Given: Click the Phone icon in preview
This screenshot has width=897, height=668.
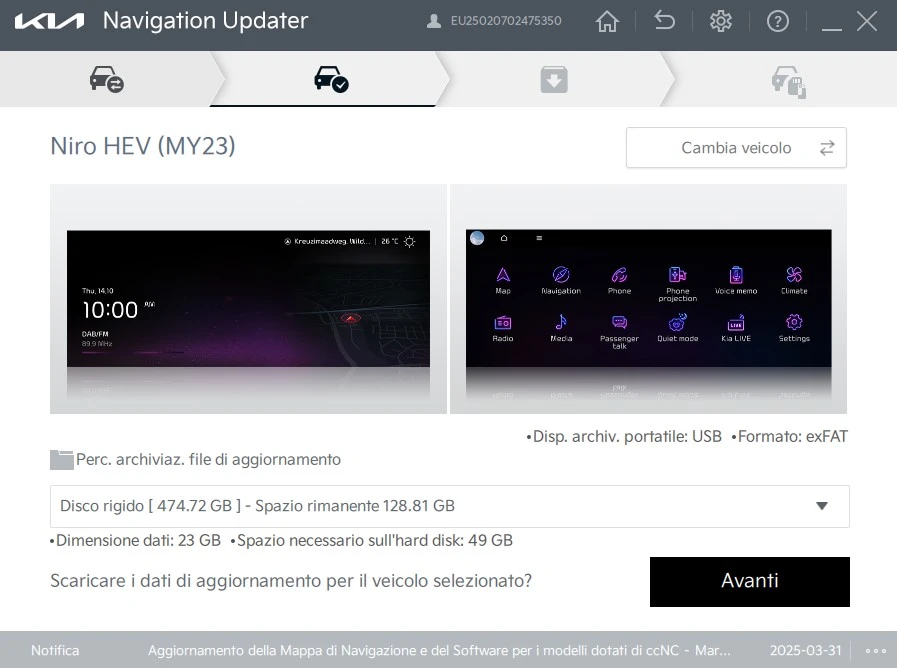Looking at the screenshot, I should click(x=619, y=280).
